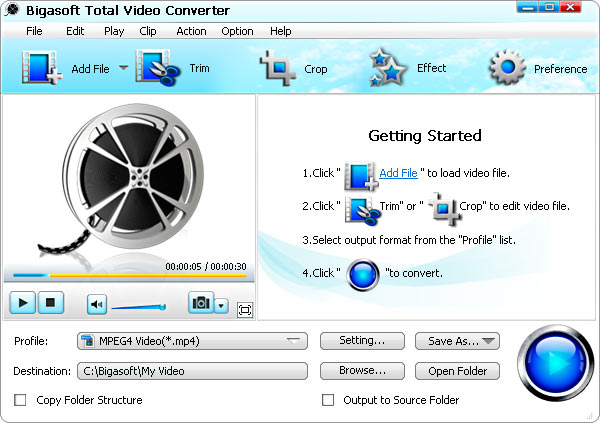Adjust the volume slider
Viewport: 600px width, 423px height.
[139, 307]
